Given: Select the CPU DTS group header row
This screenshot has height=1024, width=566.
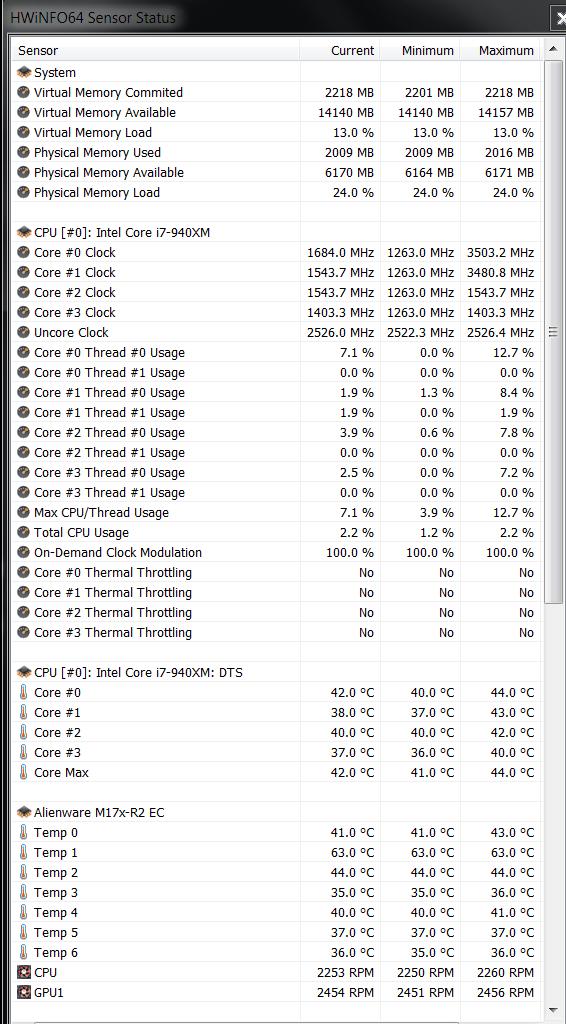Looking at the screenshot, I should pos(276,672).
